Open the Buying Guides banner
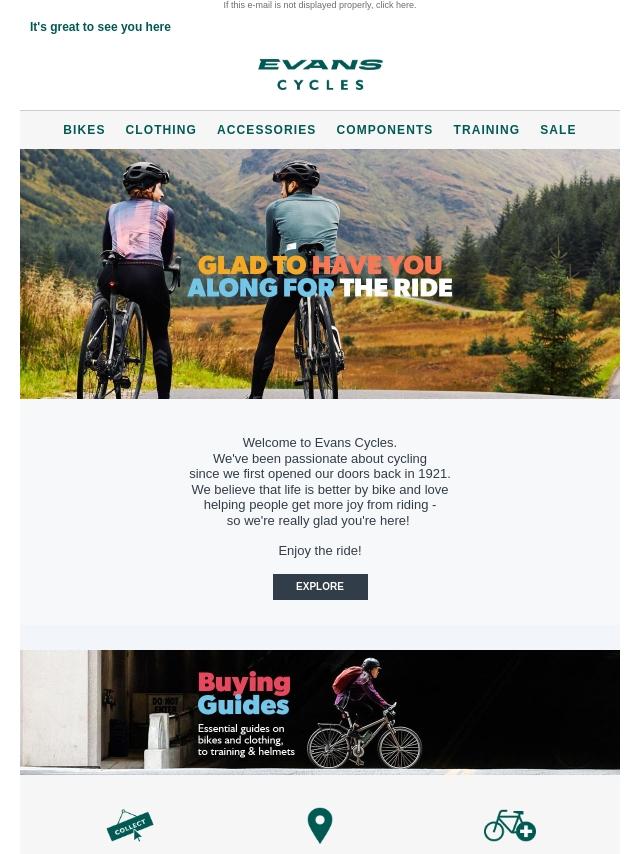The height and width of the screenshot is (854, 640). point(320,712)
